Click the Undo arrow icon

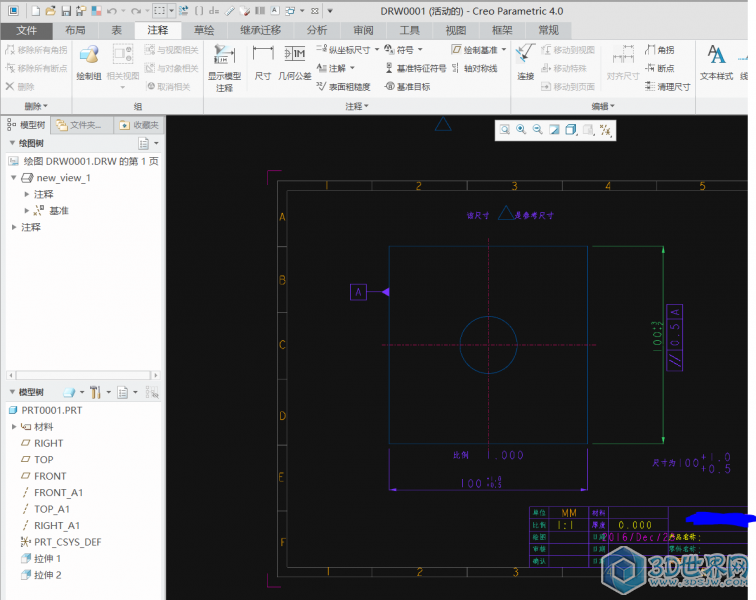[x=112, y=11]
